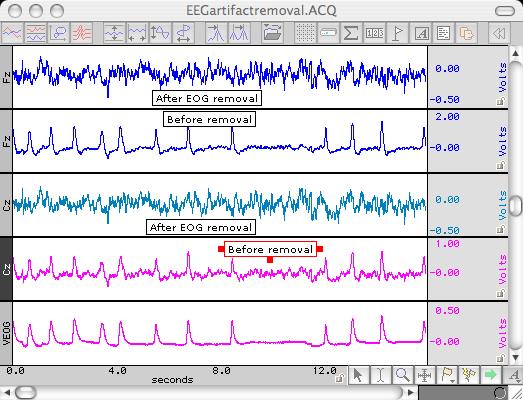Toggle lock on VEOG channel scale
Image resolution: width=523 pixels, height=400 pixels.
tap(501, 358)
